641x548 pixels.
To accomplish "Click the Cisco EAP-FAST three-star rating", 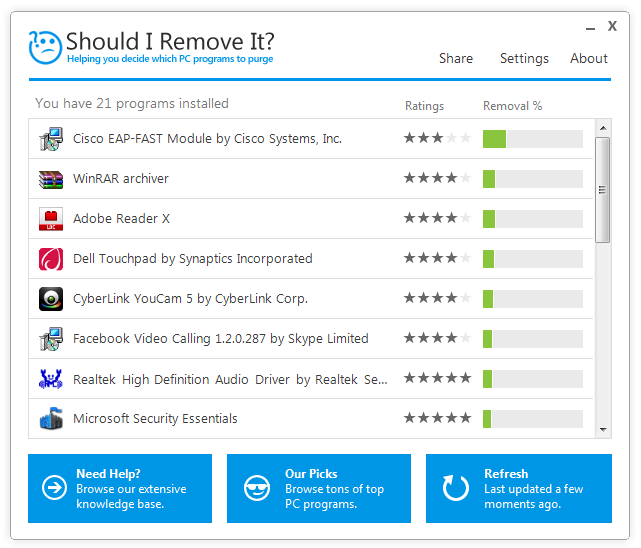I will [437, 138].
